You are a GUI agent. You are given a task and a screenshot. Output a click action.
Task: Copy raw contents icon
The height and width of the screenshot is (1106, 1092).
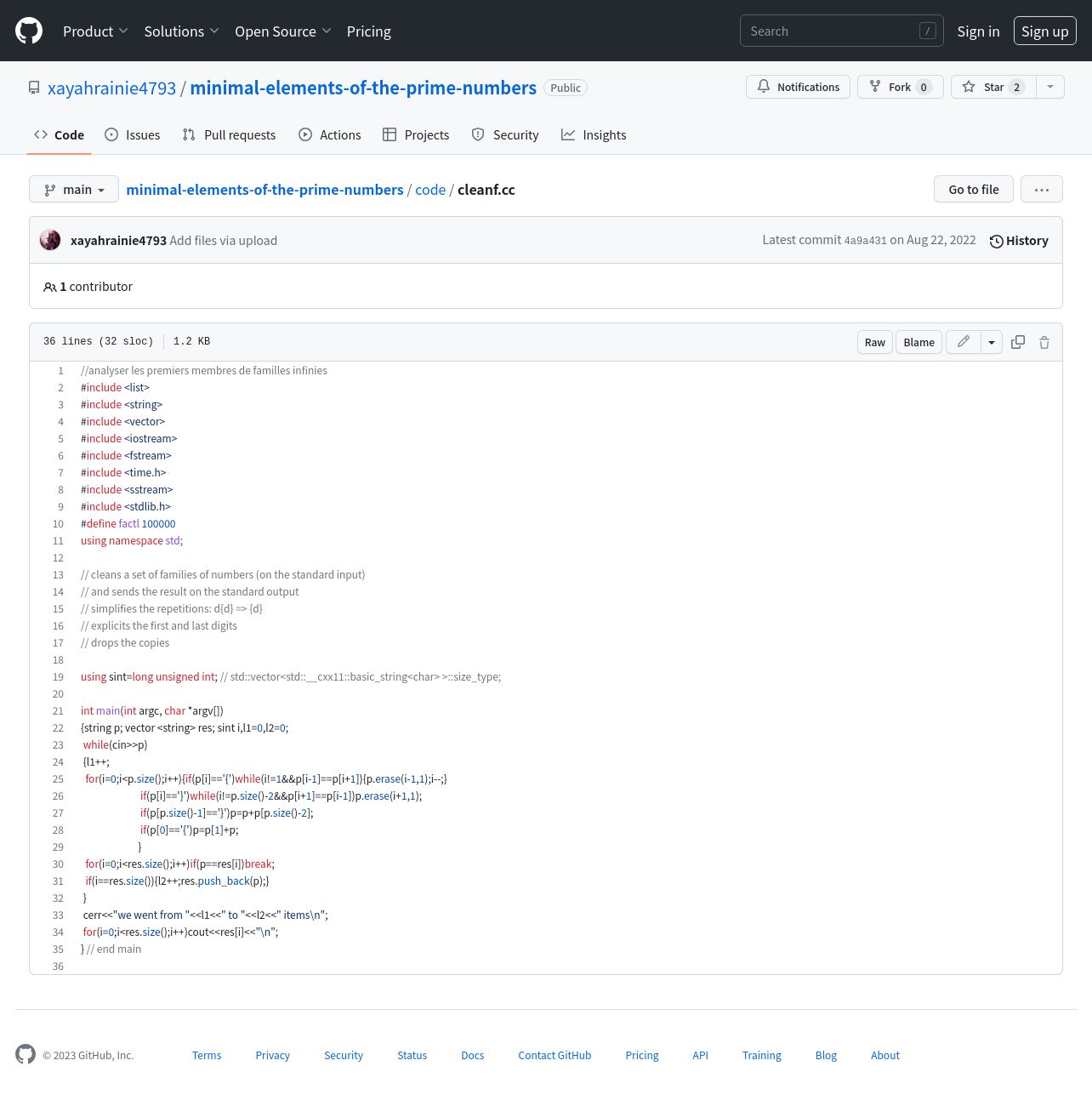coord(1018,342)
